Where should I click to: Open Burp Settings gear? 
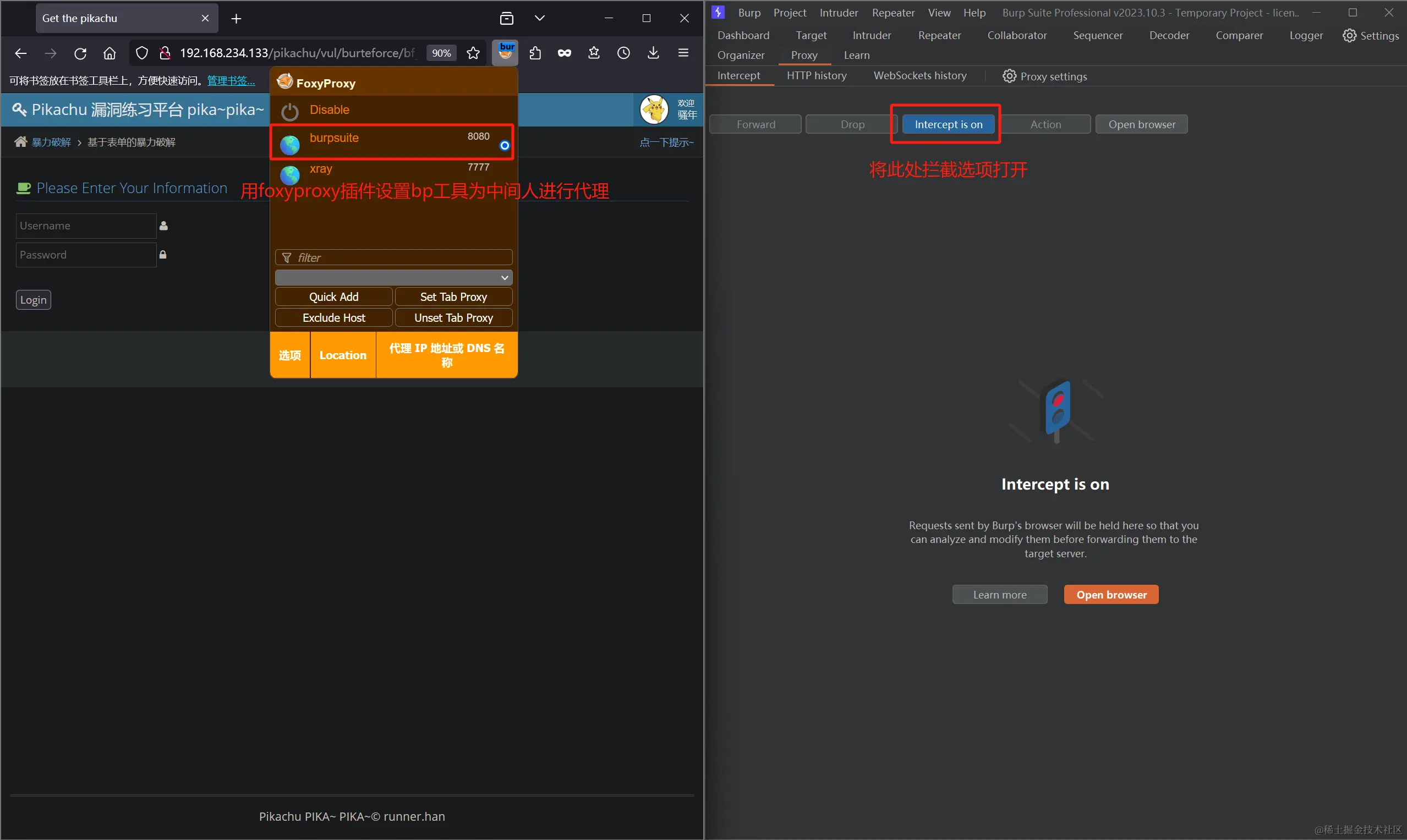1371,36
